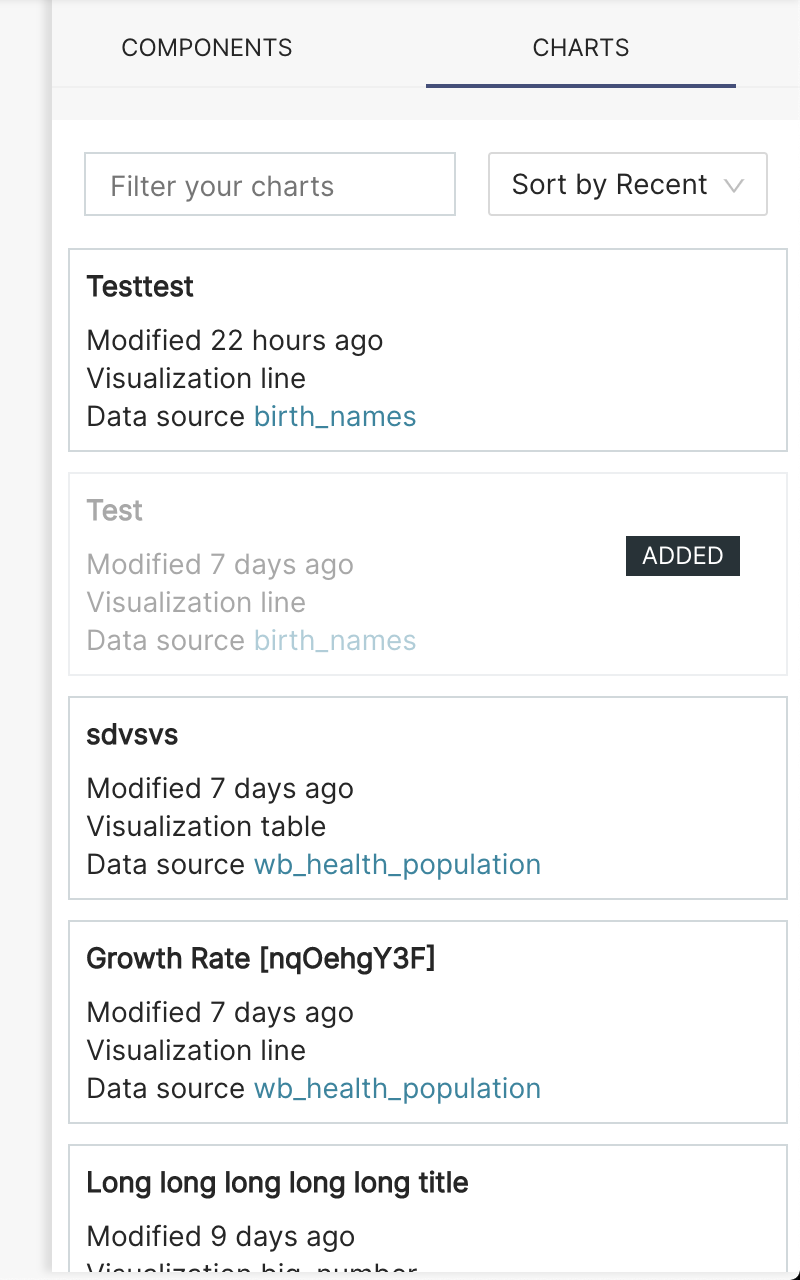Select the CHARTS tab
The height and width of the screenshot is (1280, 800).
point(580,48)
